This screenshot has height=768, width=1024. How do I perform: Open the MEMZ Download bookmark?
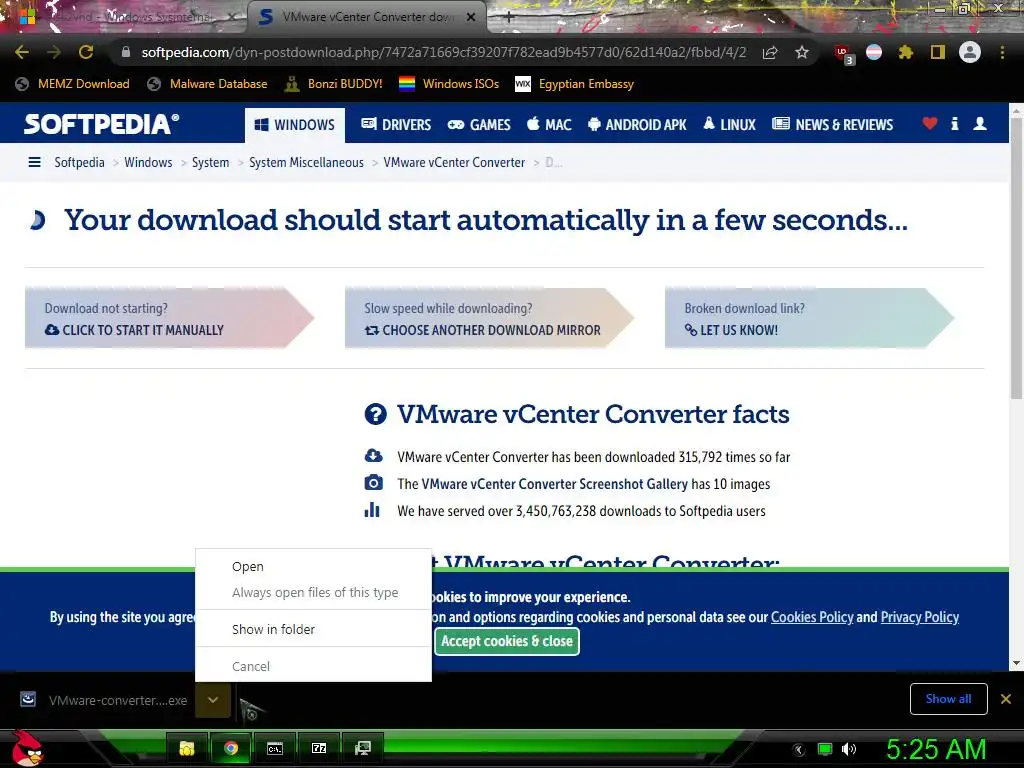pos(72,84)
